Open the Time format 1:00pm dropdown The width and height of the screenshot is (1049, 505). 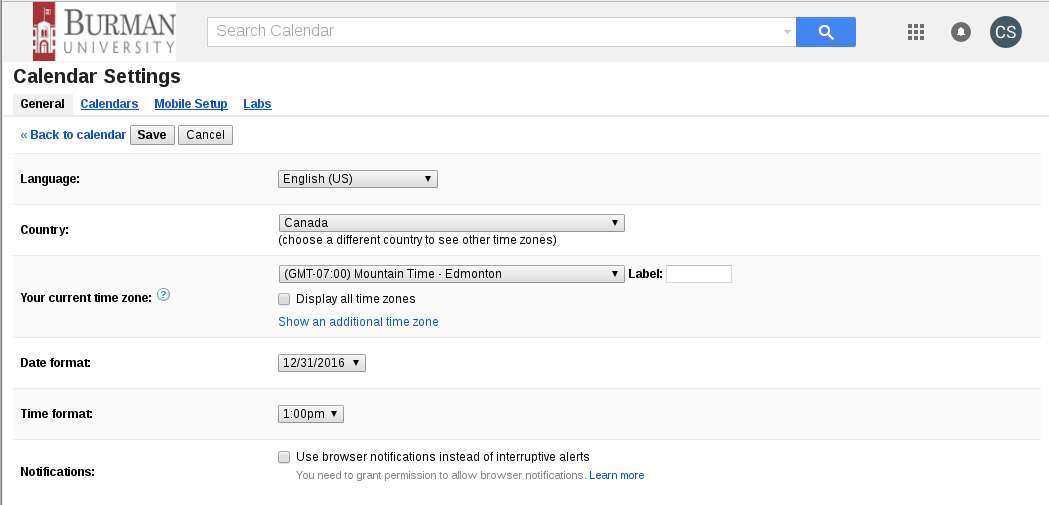[311, 414]
